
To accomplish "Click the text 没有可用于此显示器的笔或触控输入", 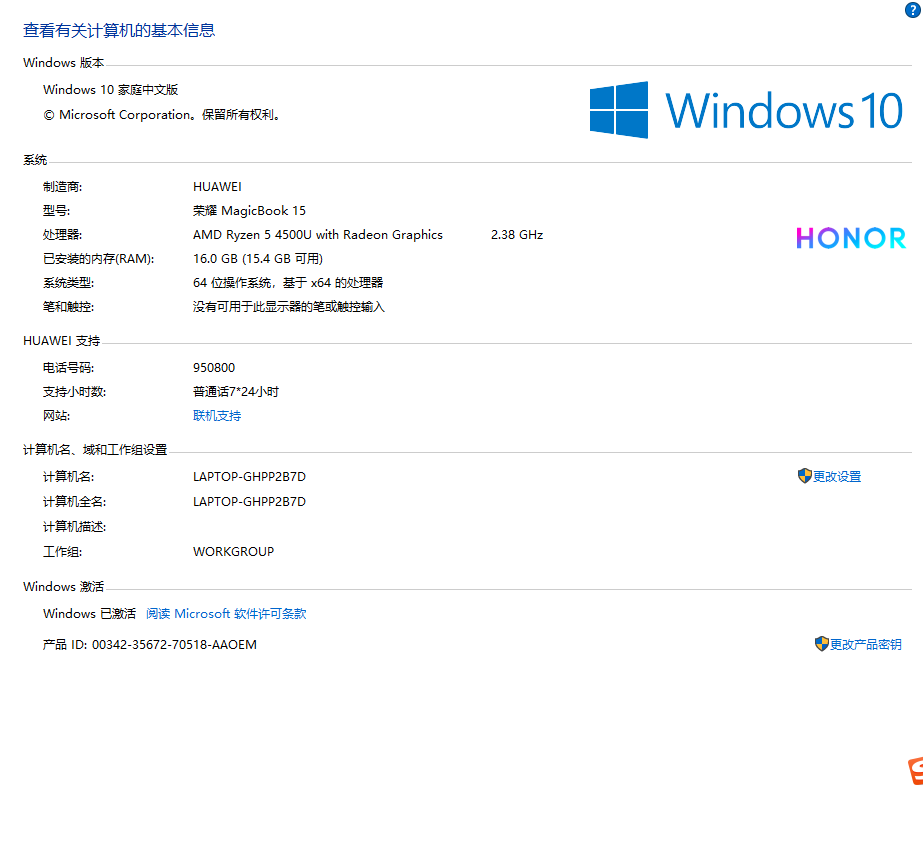I will 288,307.
